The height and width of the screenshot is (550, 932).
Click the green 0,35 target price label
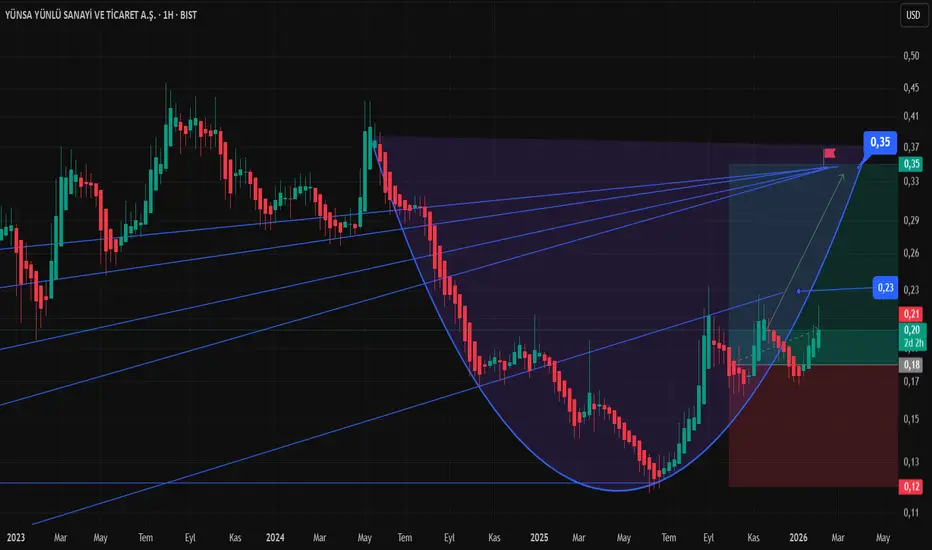pyautogui.click(x=912, y=164)
